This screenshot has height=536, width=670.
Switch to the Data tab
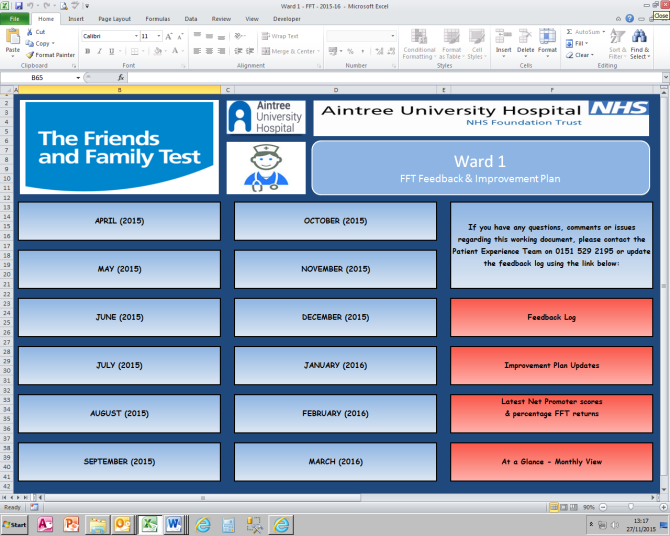point(191,19)
